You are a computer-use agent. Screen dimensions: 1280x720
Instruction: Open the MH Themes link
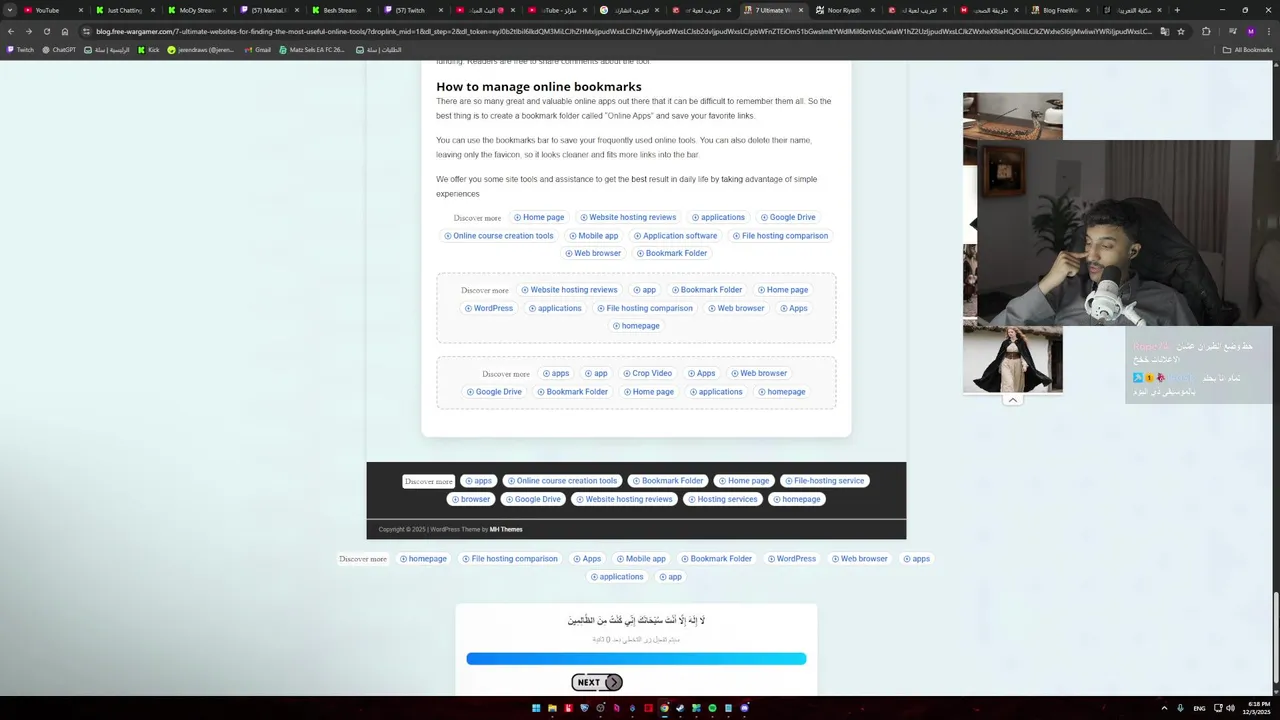tap(506, 530)
